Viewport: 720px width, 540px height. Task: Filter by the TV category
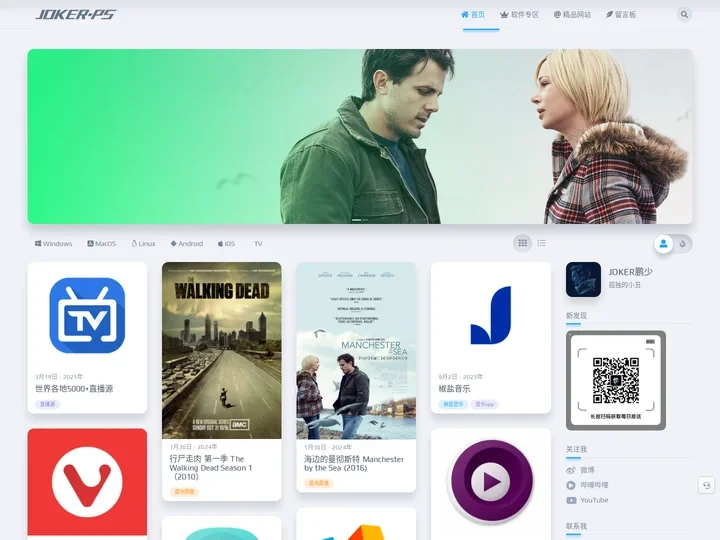pyautogui.click(x=258, y=243)
